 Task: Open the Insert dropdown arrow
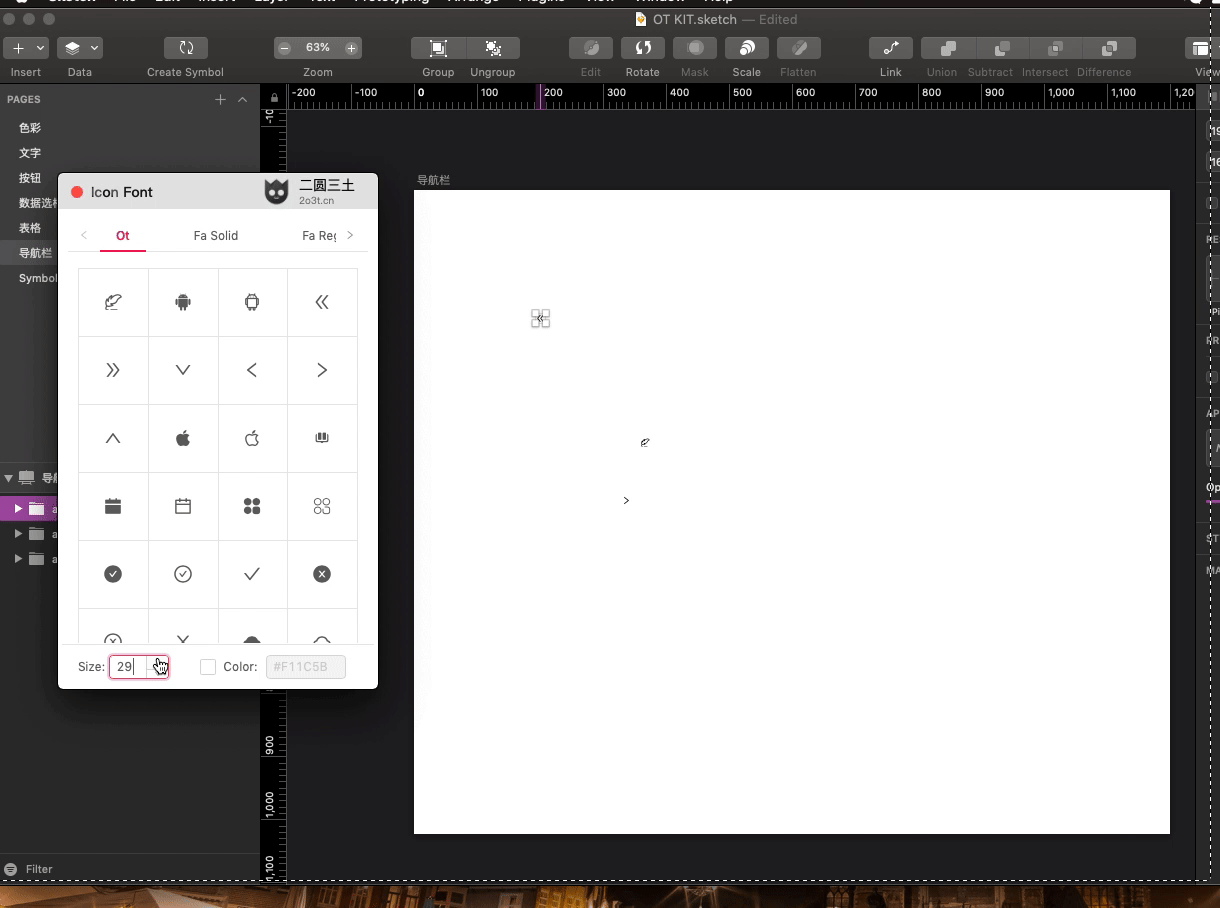(38, 47)
